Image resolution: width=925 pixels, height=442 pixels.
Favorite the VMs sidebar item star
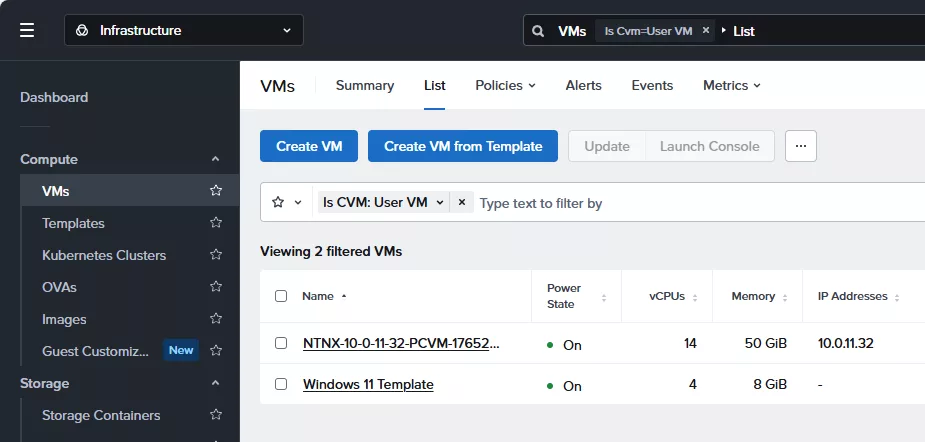tap(216, 191)
